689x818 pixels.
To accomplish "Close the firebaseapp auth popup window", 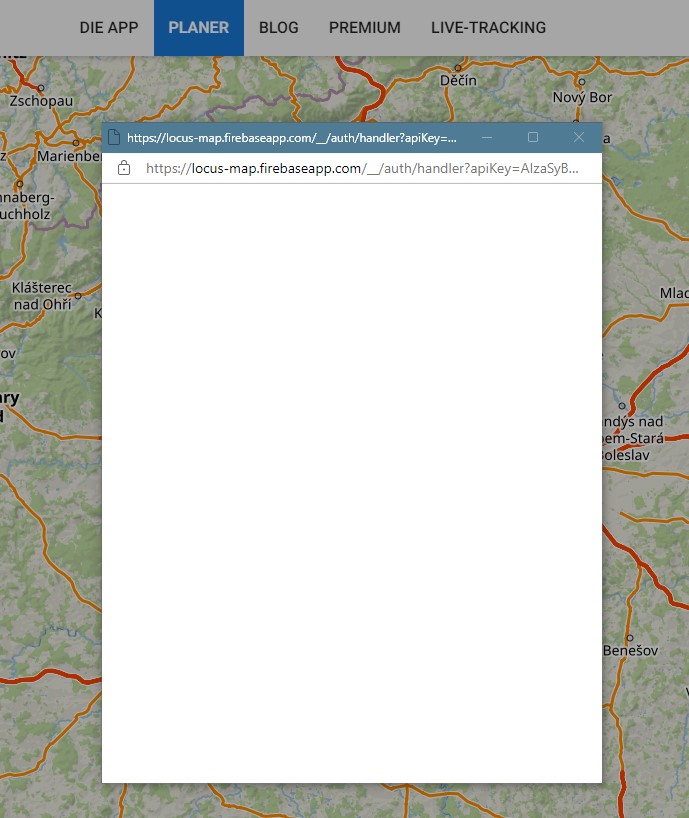I will [x=578, y=137].
